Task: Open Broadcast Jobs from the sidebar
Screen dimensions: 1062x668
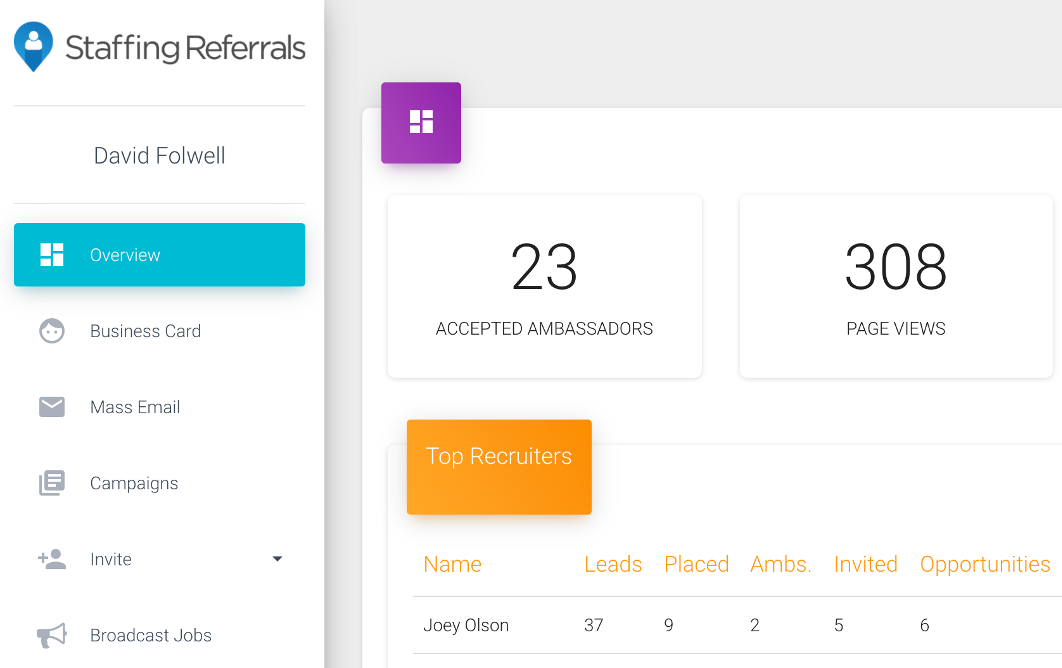Action: tap(150, 635)
